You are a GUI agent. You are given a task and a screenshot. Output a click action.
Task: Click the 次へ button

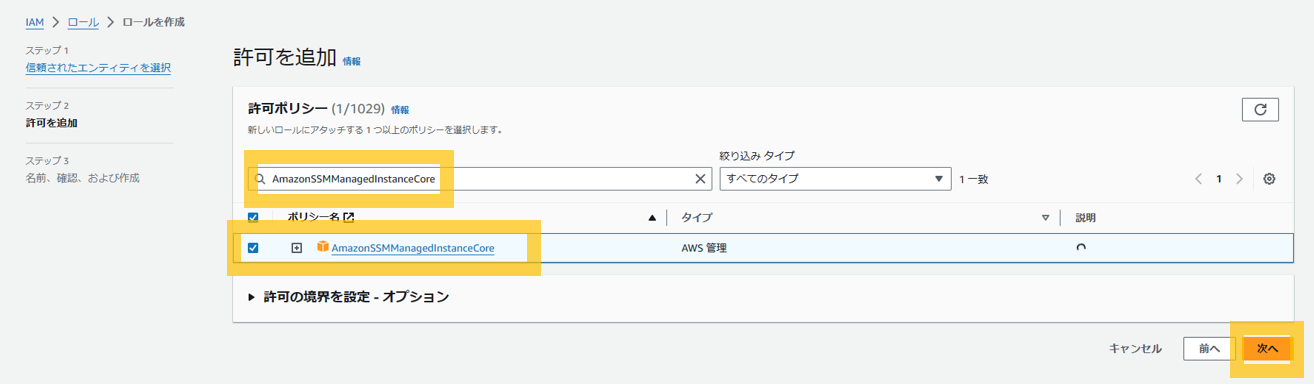click(x=1267, y=348)
